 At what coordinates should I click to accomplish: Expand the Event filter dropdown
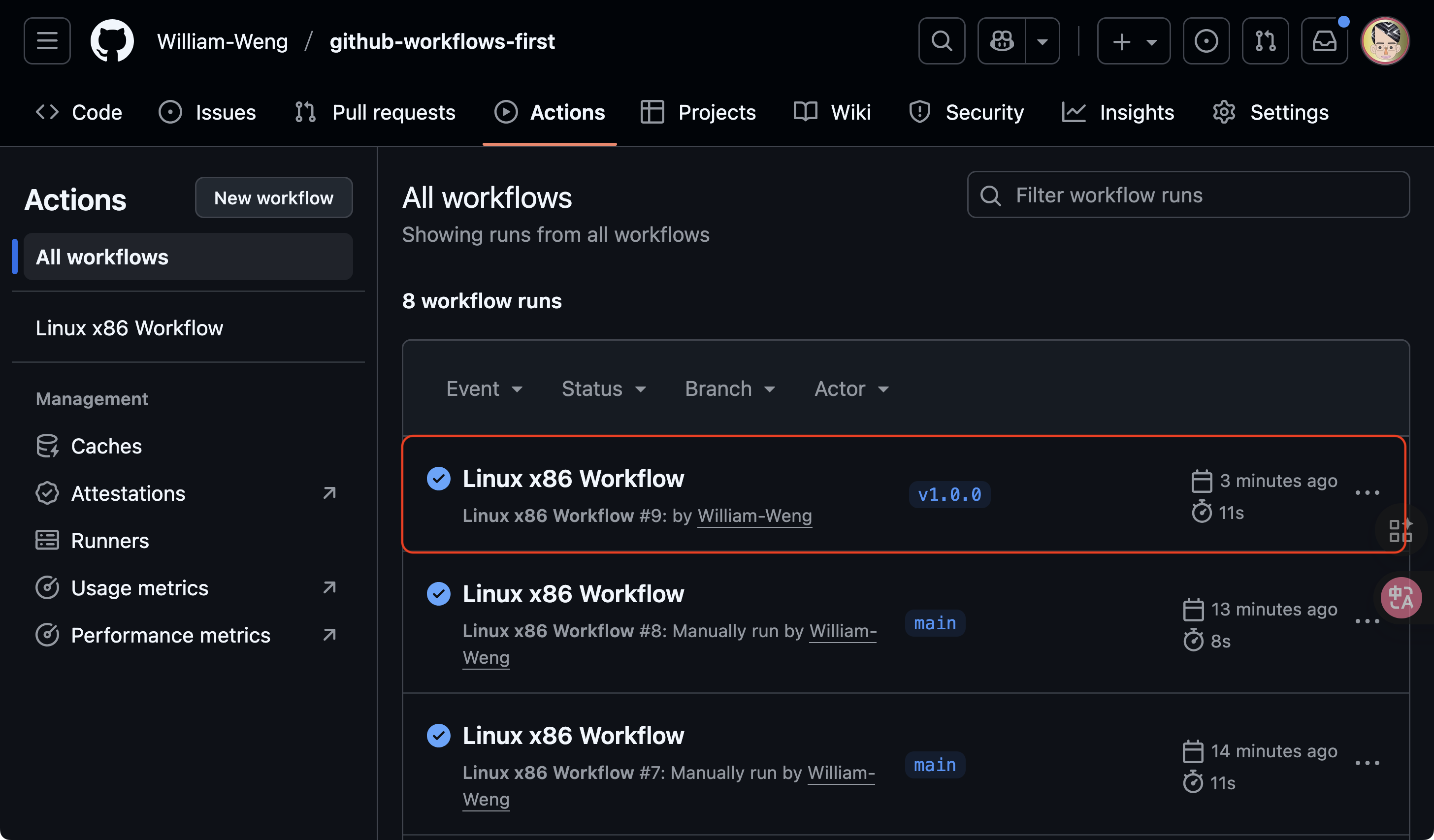click(x=484, y=389)
